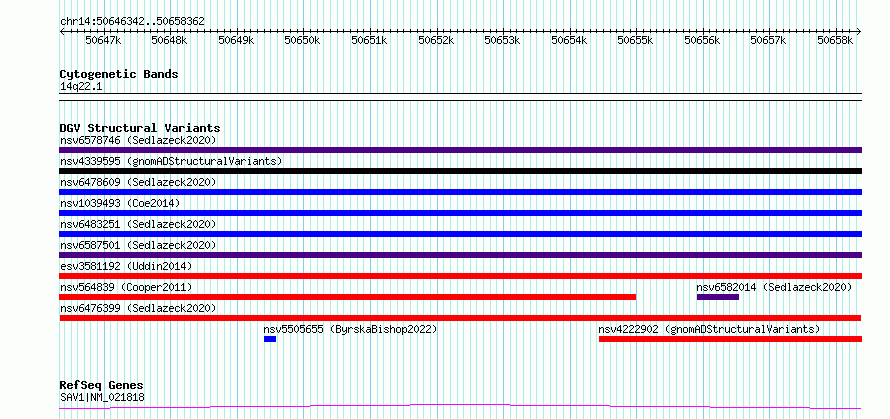The height and width of the screenshot is (419, 890).
Task: Click the 50648k ruler mark
Action: point(170,40)
